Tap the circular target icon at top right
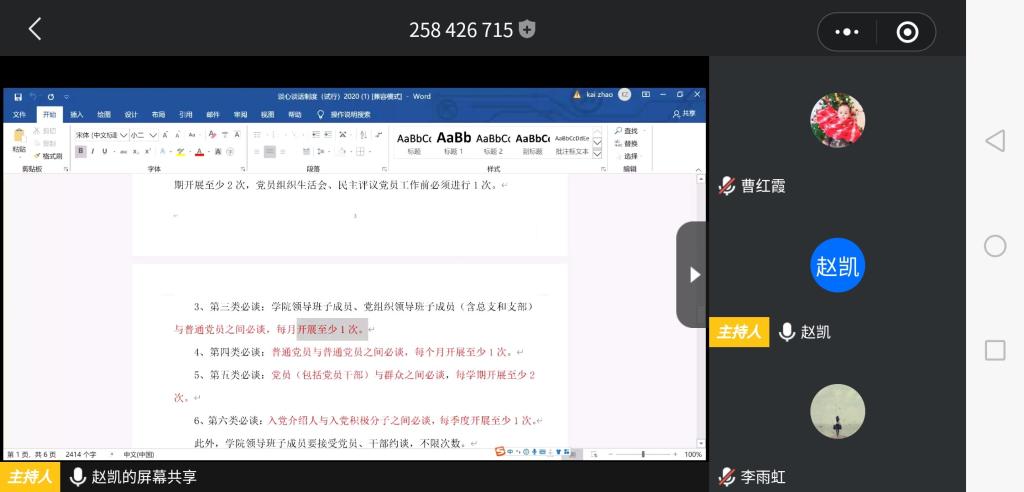The height and width of the screenshot is (492, 1024). click(907, 32)
